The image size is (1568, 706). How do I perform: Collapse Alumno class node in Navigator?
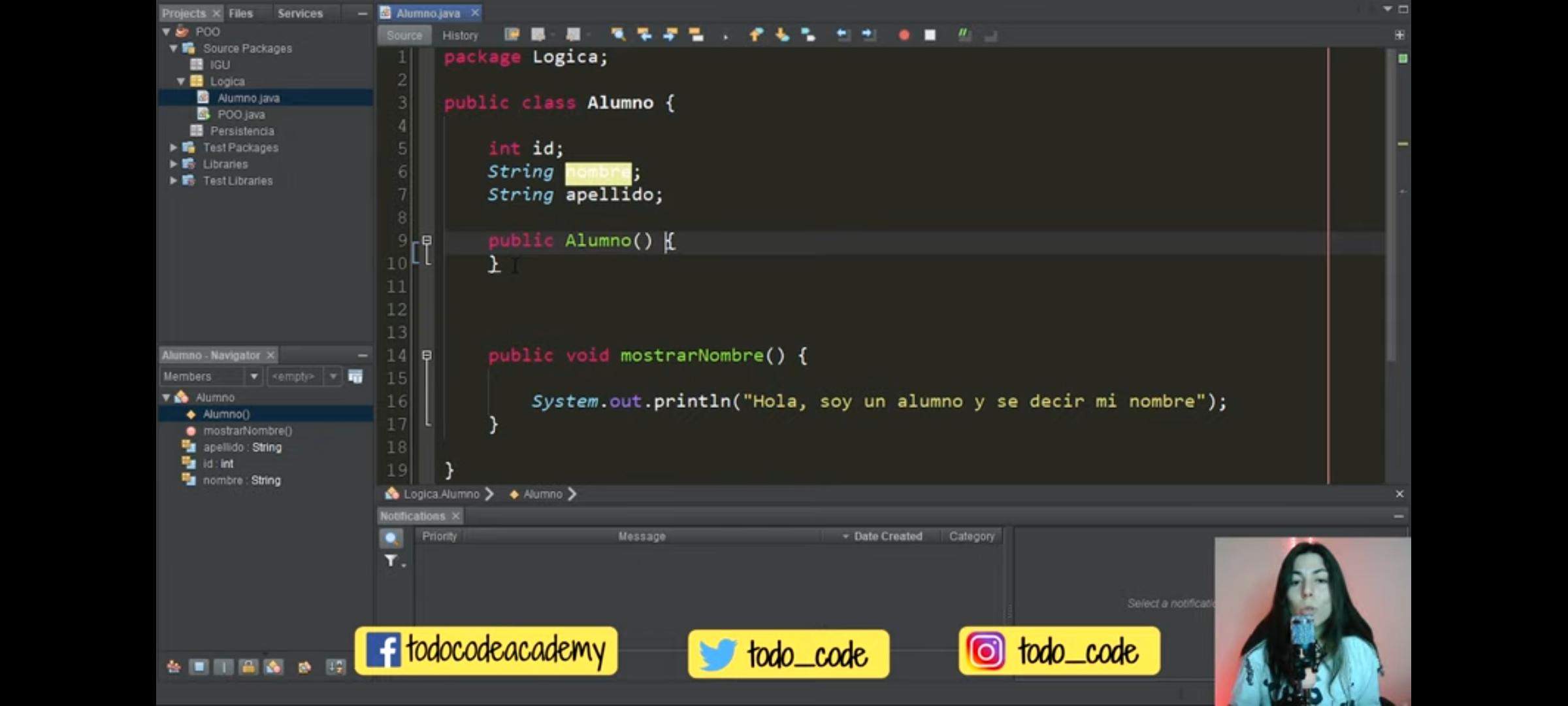tap(166, 397)
